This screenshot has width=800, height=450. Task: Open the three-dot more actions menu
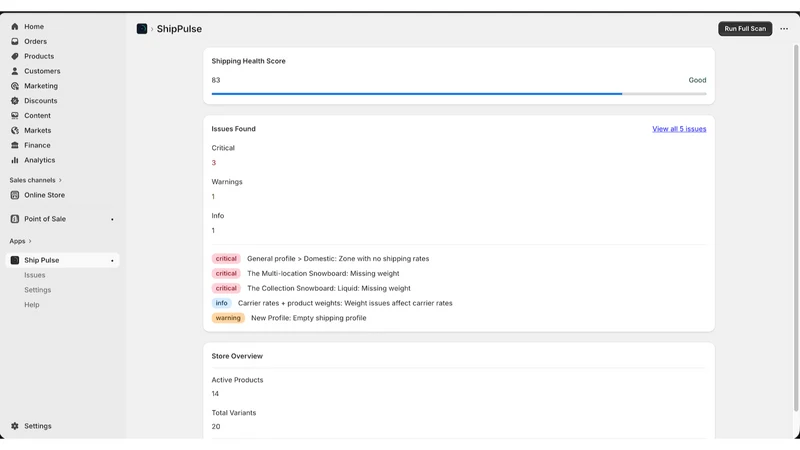(784, 29)
